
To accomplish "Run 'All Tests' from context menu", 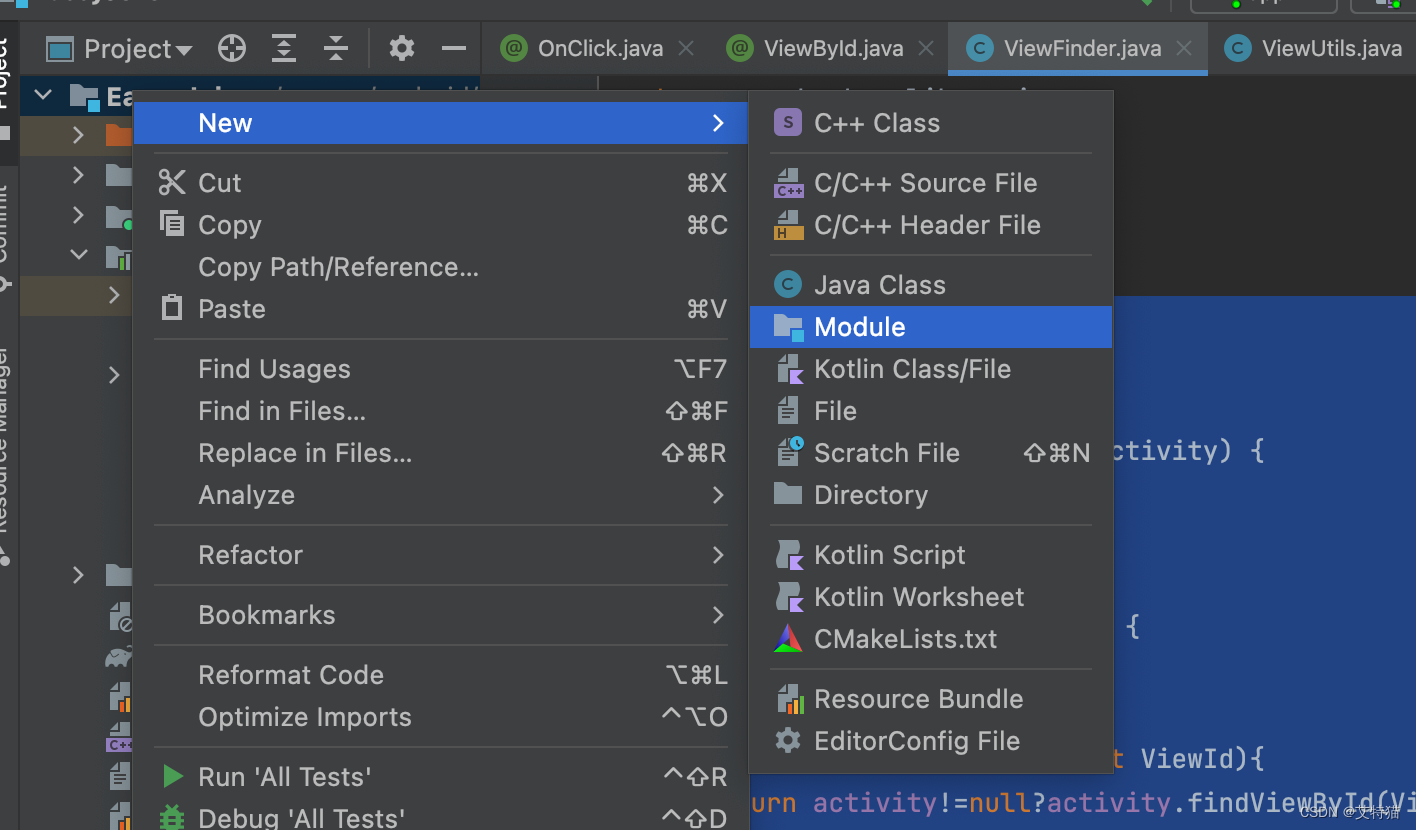I will tap(284, 777).
